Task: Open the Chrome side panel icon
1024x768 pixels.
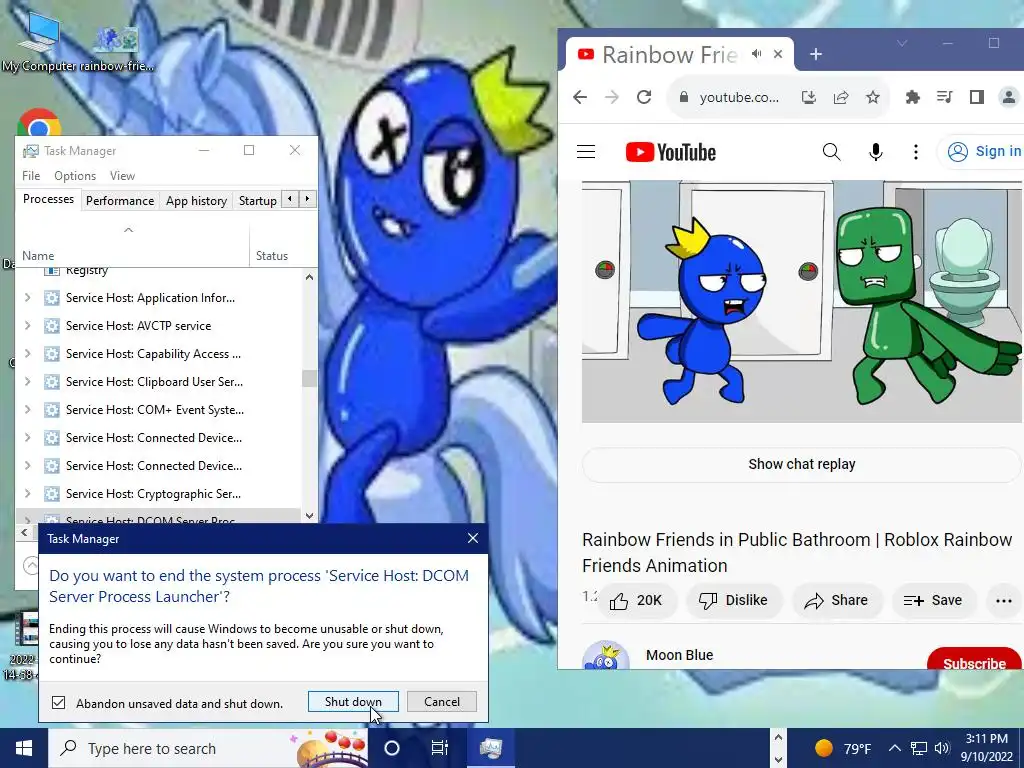Action: [x=976, y=97]
